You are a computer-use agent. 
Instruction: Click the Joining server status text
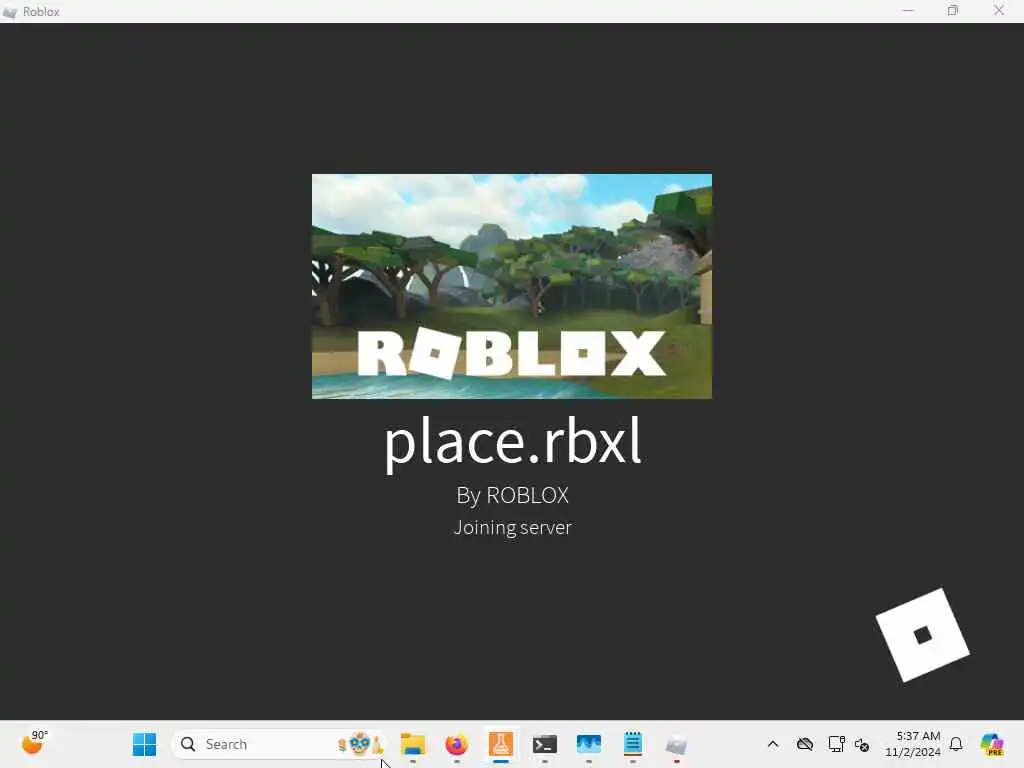[513, 527]
